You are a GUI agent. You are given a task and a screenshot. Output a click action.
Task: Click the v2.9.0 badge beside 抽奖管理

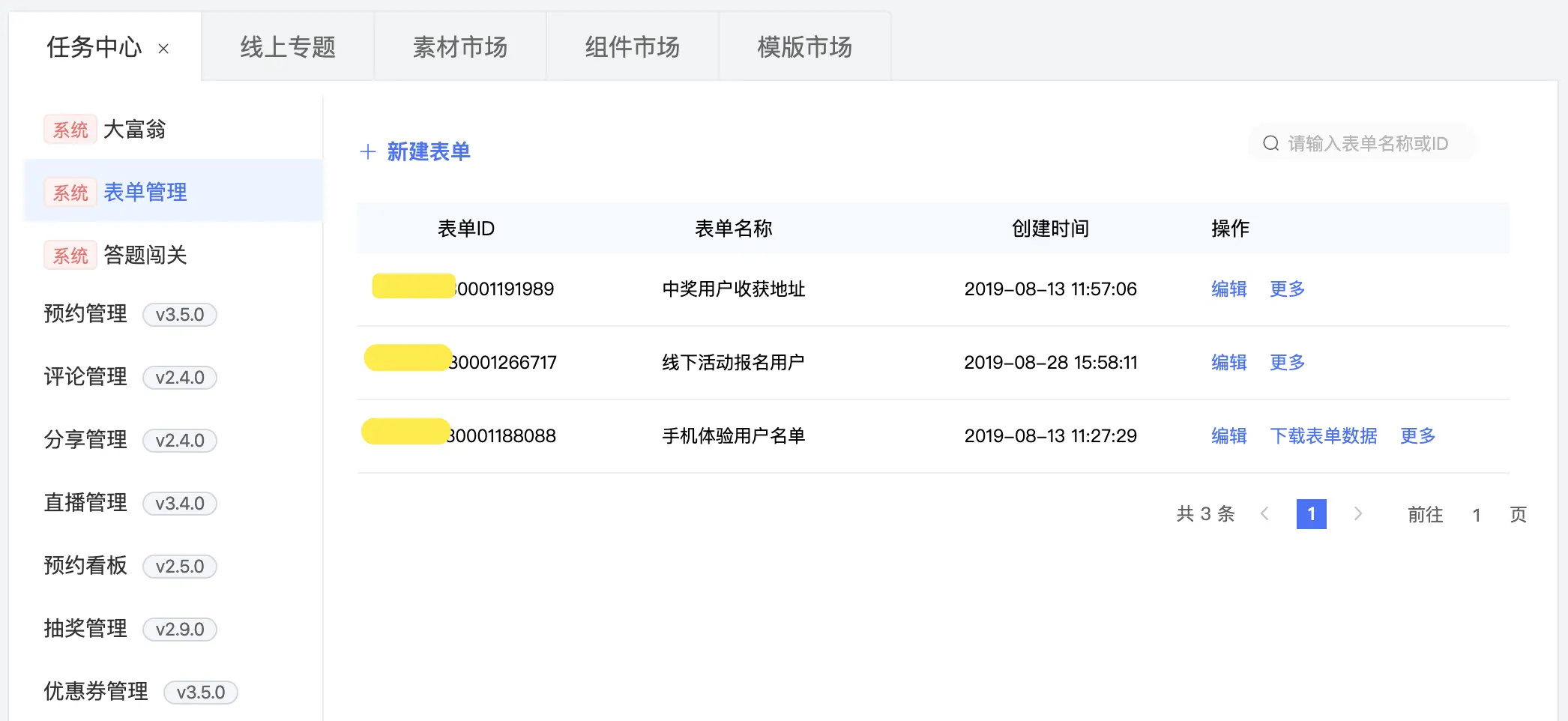[179, 630]
